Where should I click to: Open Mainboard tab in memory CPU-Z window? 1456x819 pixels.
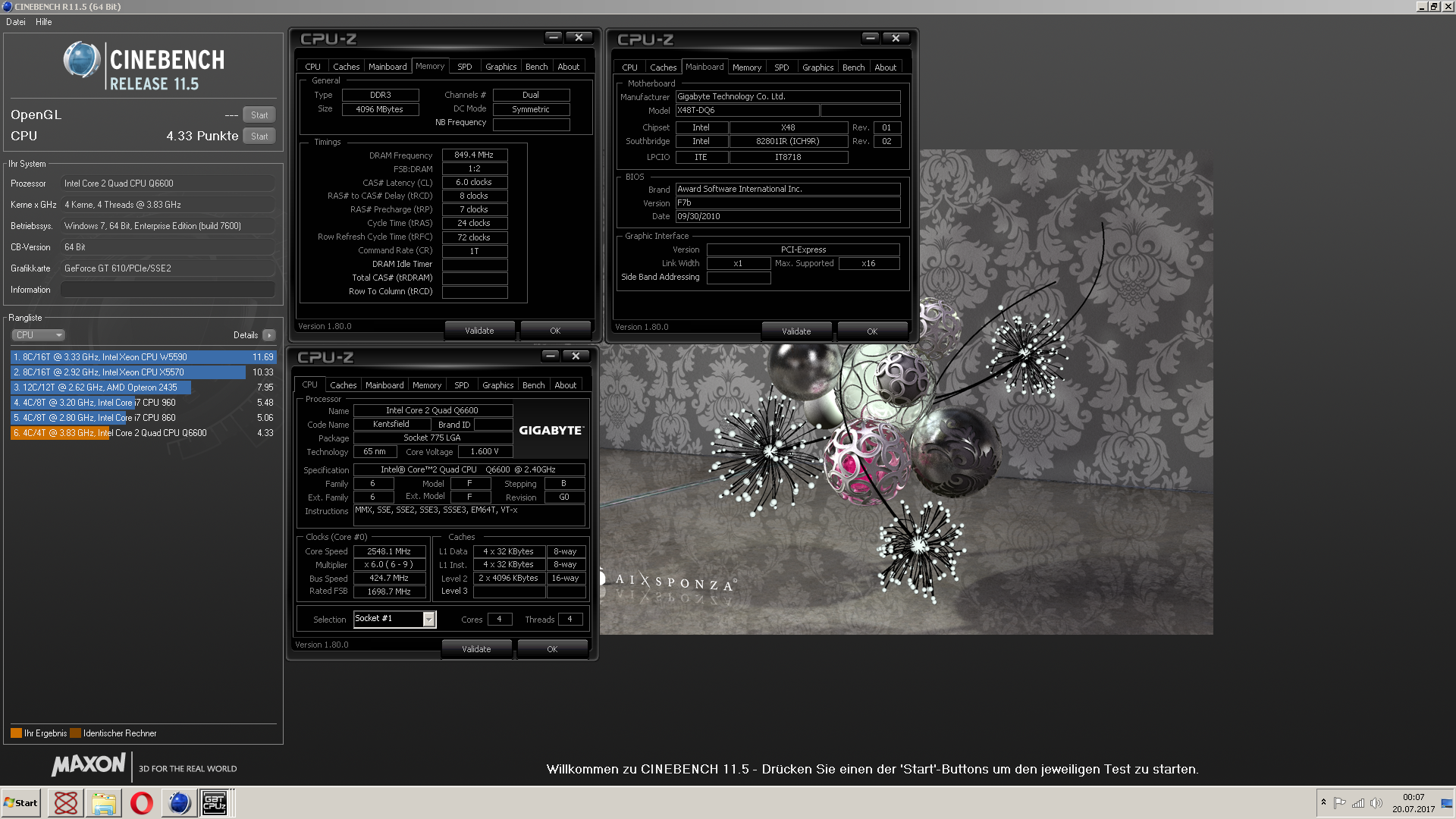[388, 67]
